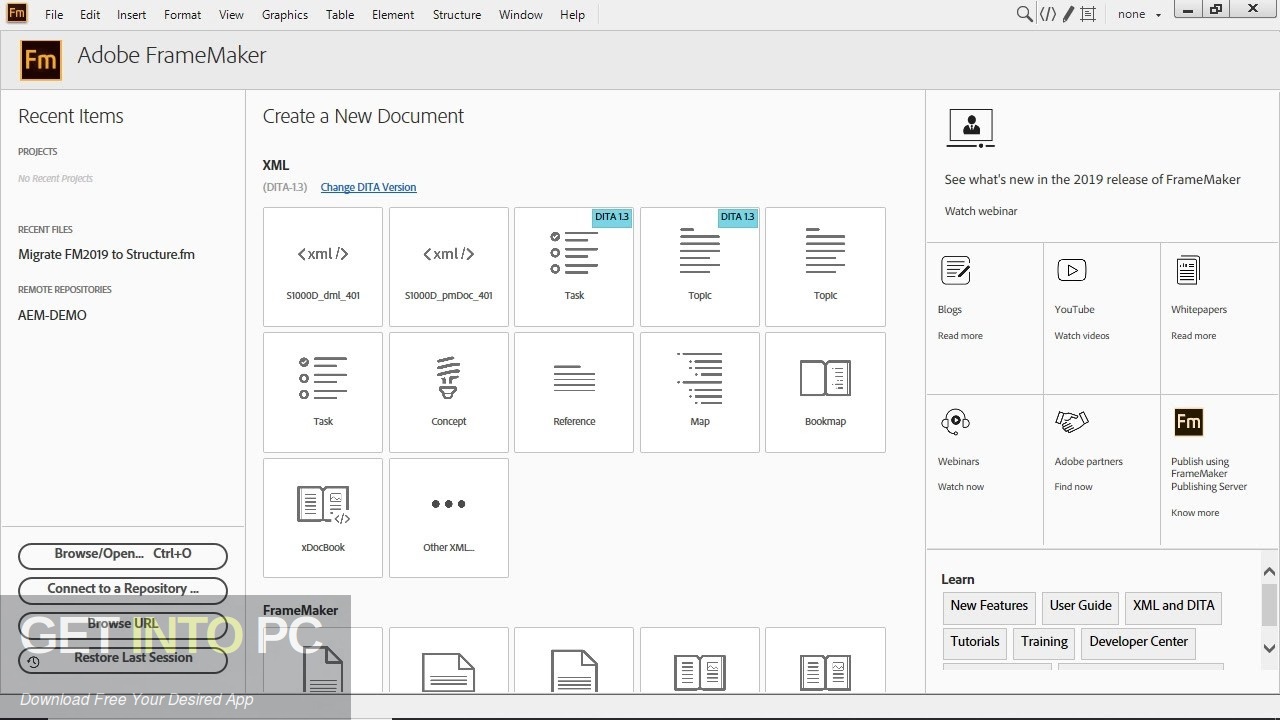Click the Tutorials button
This screenshot has height=720, width=1280.
pos(975,642)
